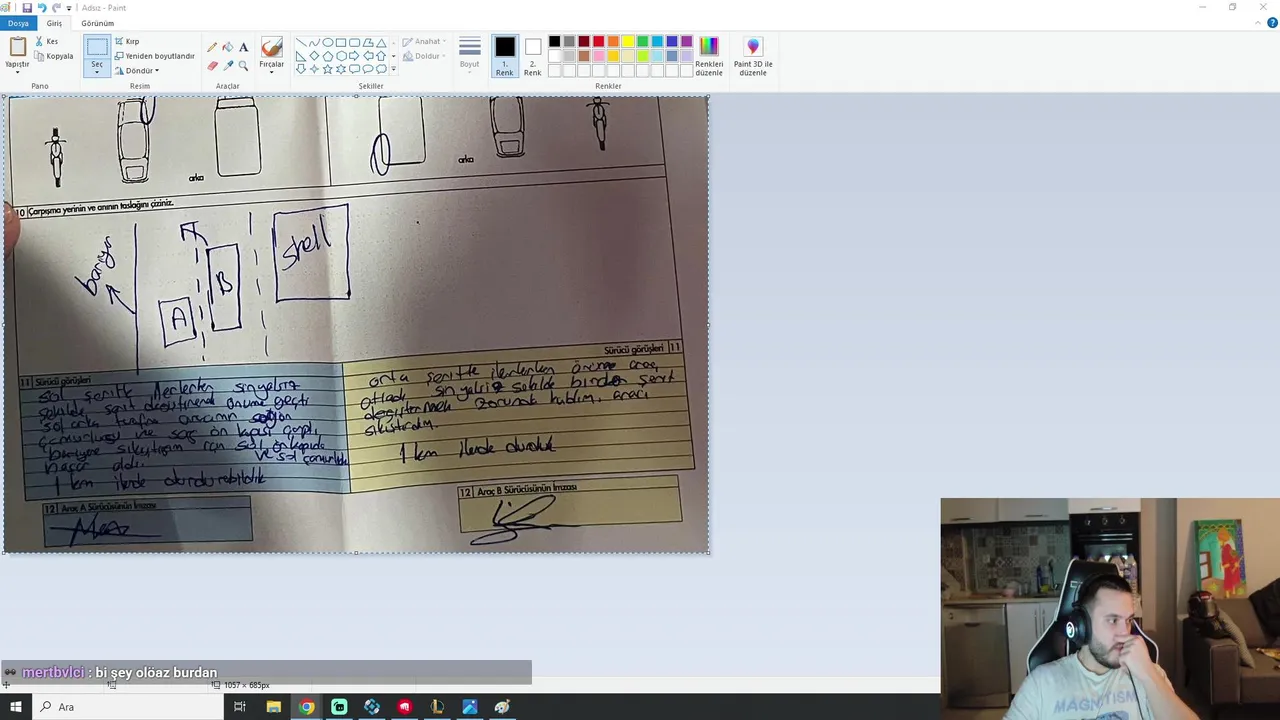Open Paint 3D ile düzenle

[x=753, y=56]
